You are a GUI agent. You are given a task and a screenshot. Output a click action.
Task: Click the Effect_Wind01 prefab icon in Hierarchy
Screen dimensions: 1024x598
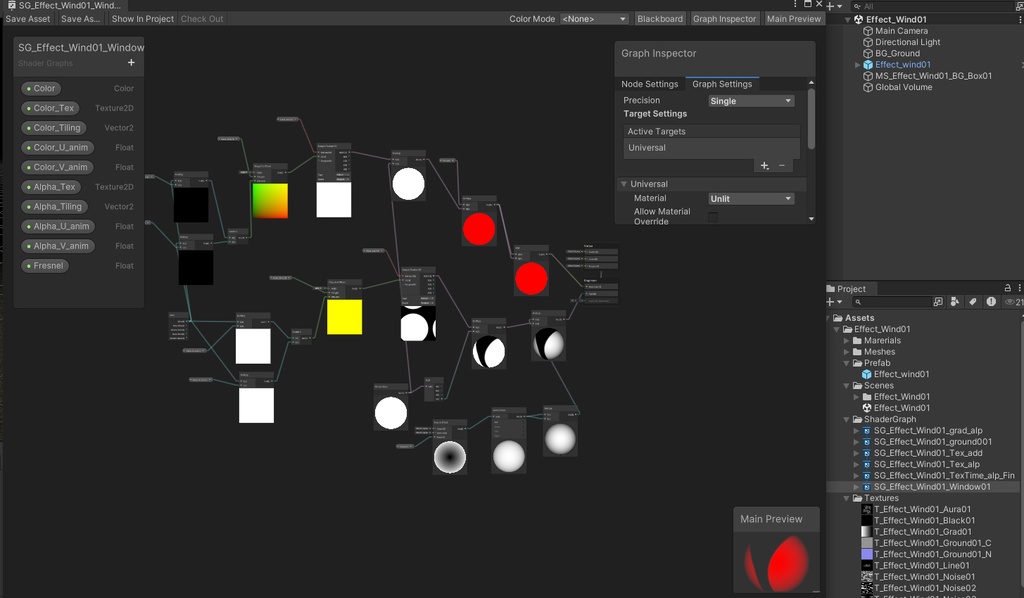pos(870,65)
